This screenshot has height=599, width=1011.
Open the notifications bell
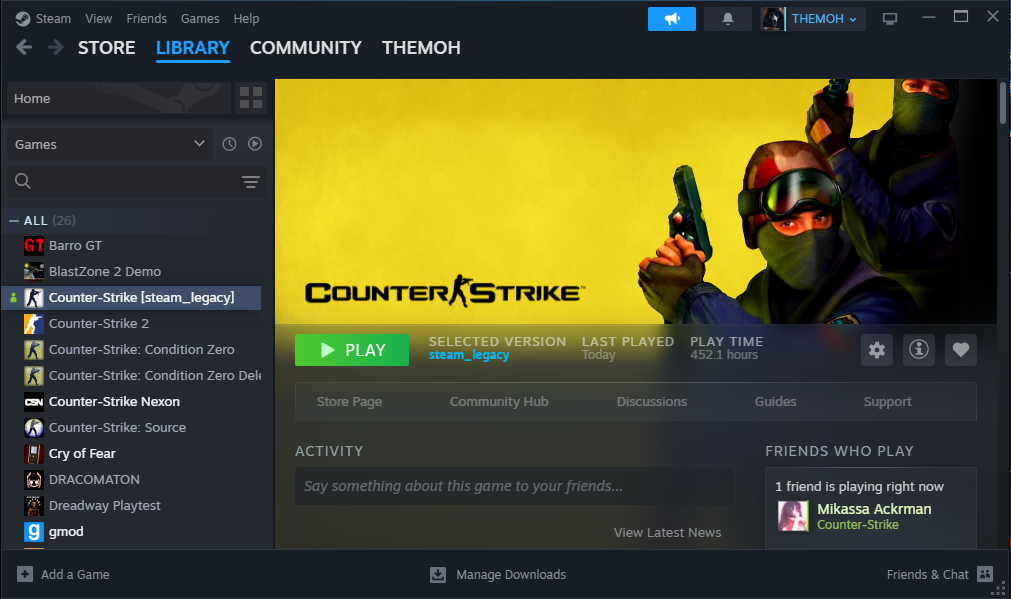[x=727, y=19]
